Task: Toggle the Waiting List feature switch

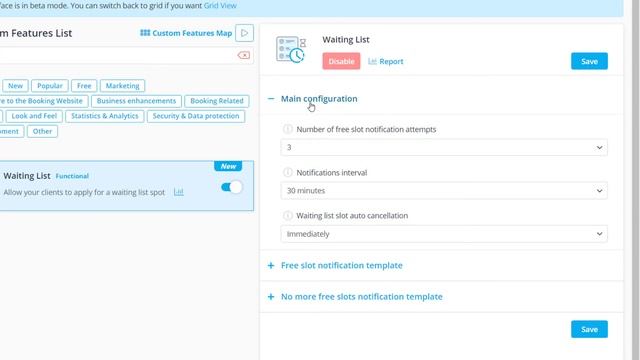Action: 231,187
